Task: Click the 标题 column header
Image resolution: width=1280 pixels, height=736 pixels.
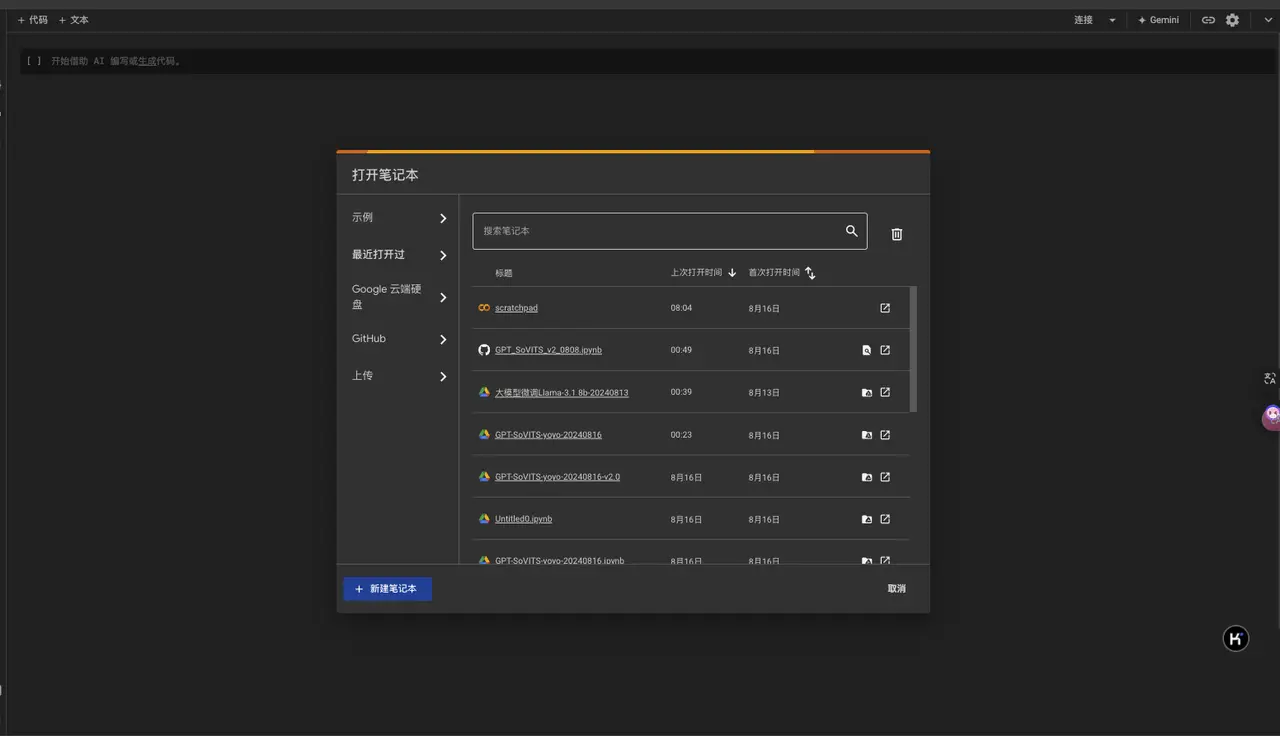Action: pos(503,273)
